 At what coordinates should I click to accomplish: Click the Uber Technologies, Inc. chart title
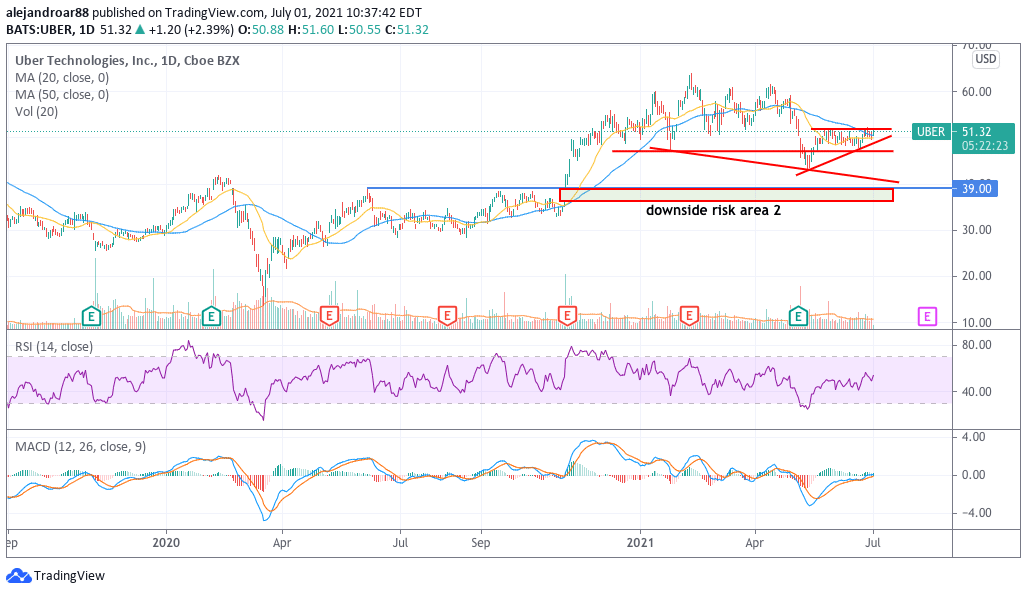[127, 61]
